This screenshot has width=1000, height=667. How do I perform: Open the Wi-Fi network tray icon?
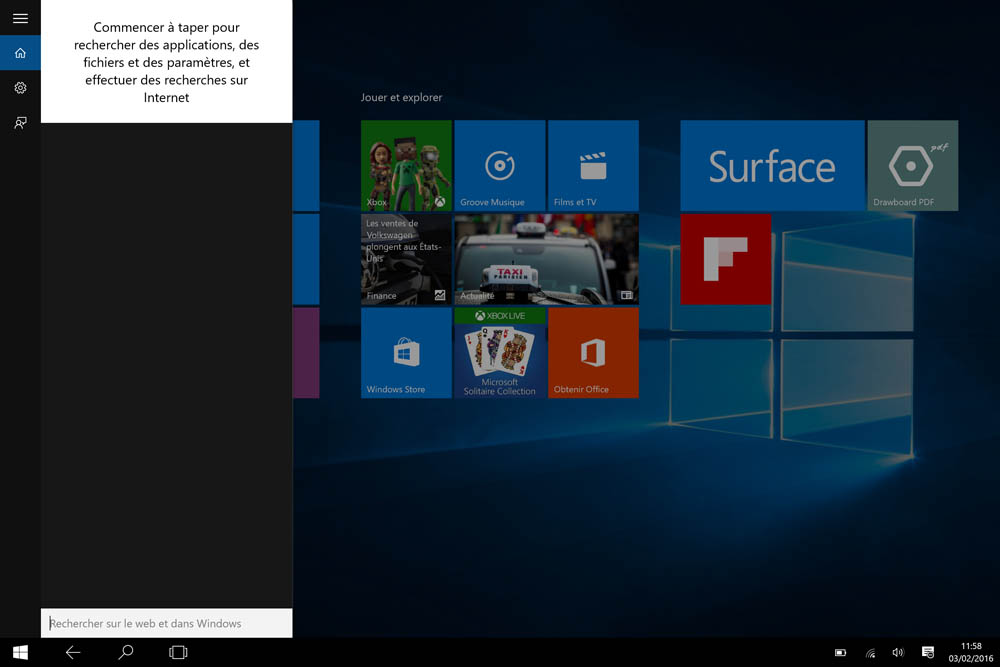(870, 652)
